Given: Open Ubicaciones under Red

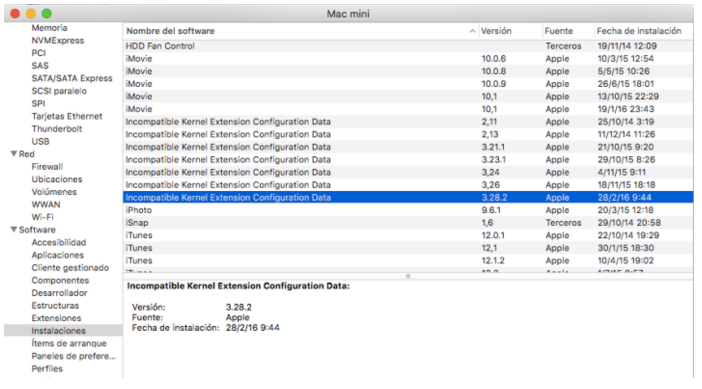Looking at the screenshot, I should coord(57,179).
